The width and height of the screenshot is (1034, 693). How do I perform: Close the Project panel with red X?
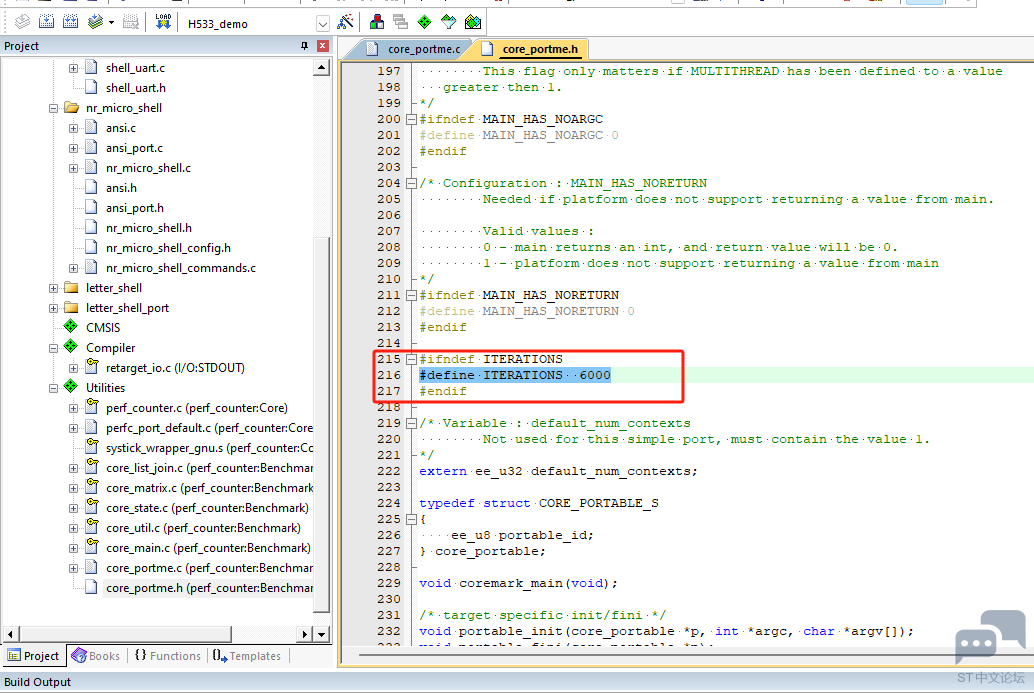point(322,45)
